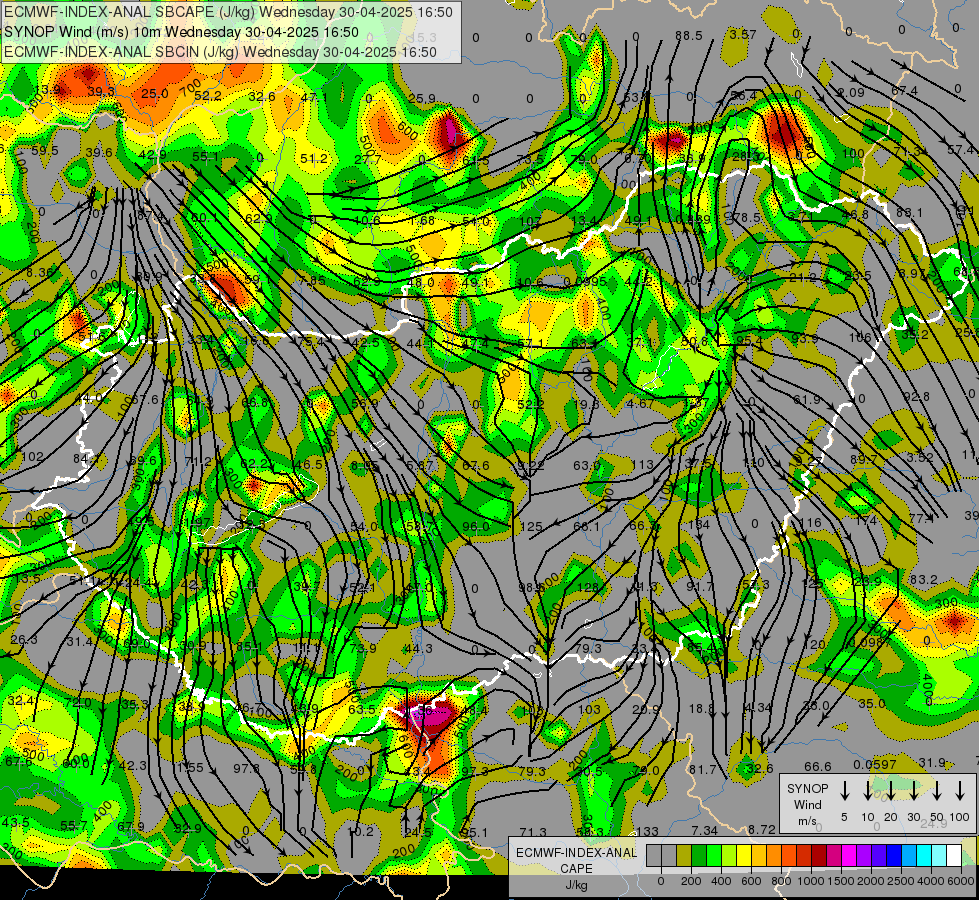979x900 pixels.
Task: Click the station value 1.68
Action: tap(422, 220)
